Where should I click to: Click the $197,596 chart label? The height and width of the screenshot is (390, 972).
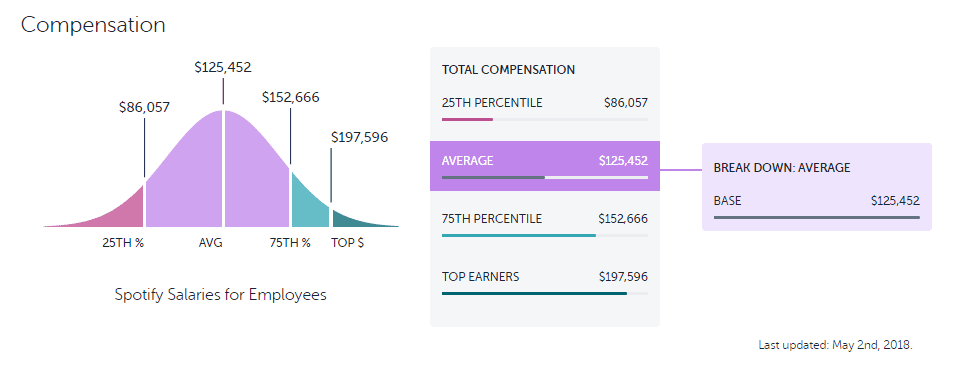[360, 137]
